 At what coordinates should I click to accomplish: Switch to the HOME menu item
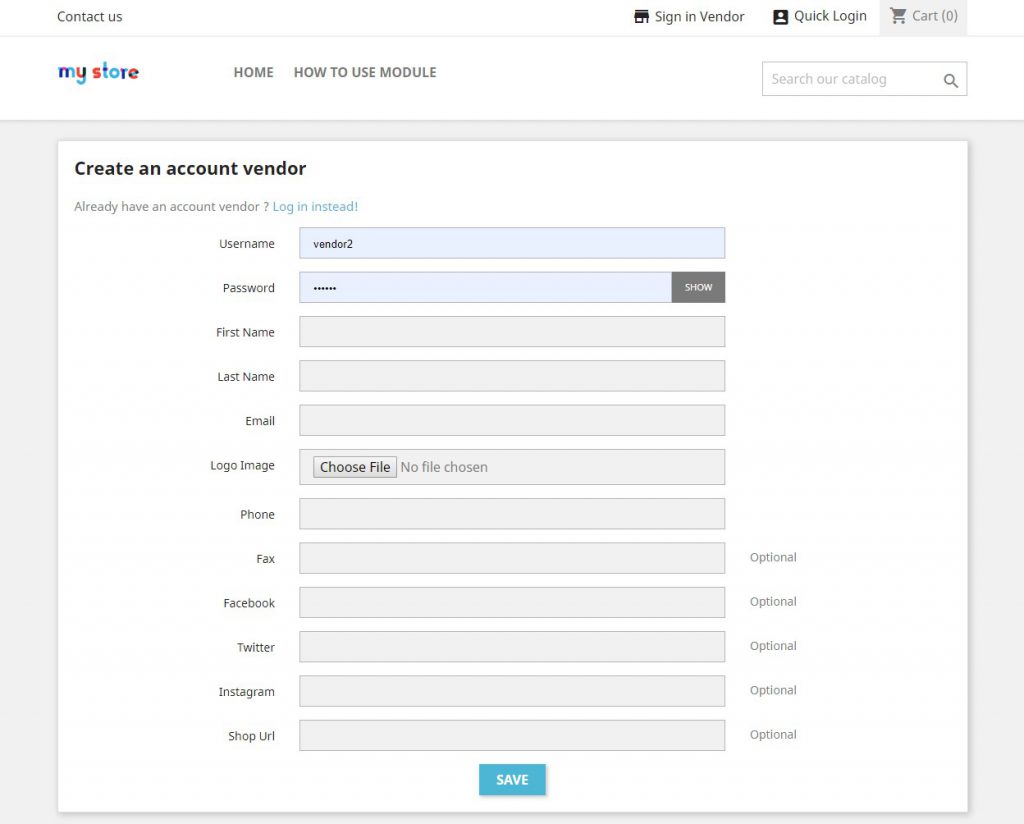click(253, 72)
